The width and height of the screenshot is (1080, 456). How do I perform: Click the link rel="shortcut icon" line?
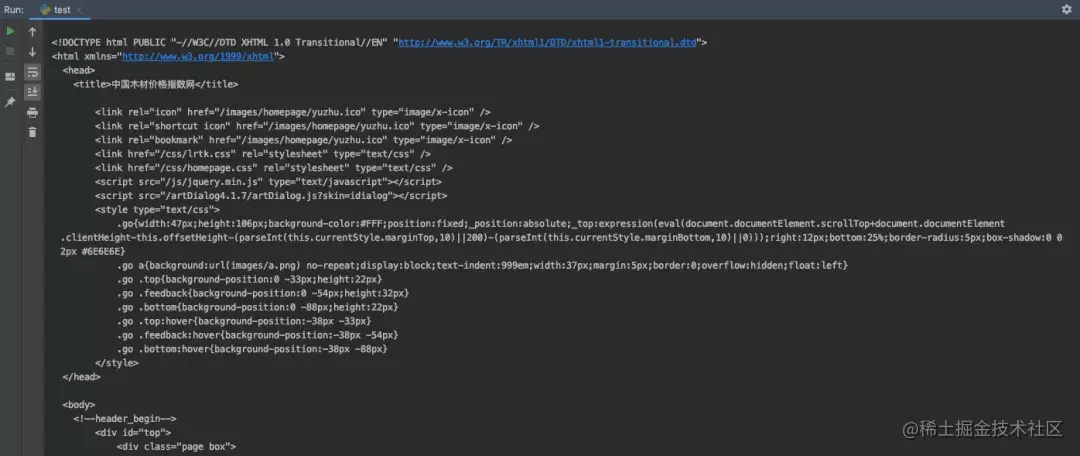[x=317, y=126]
